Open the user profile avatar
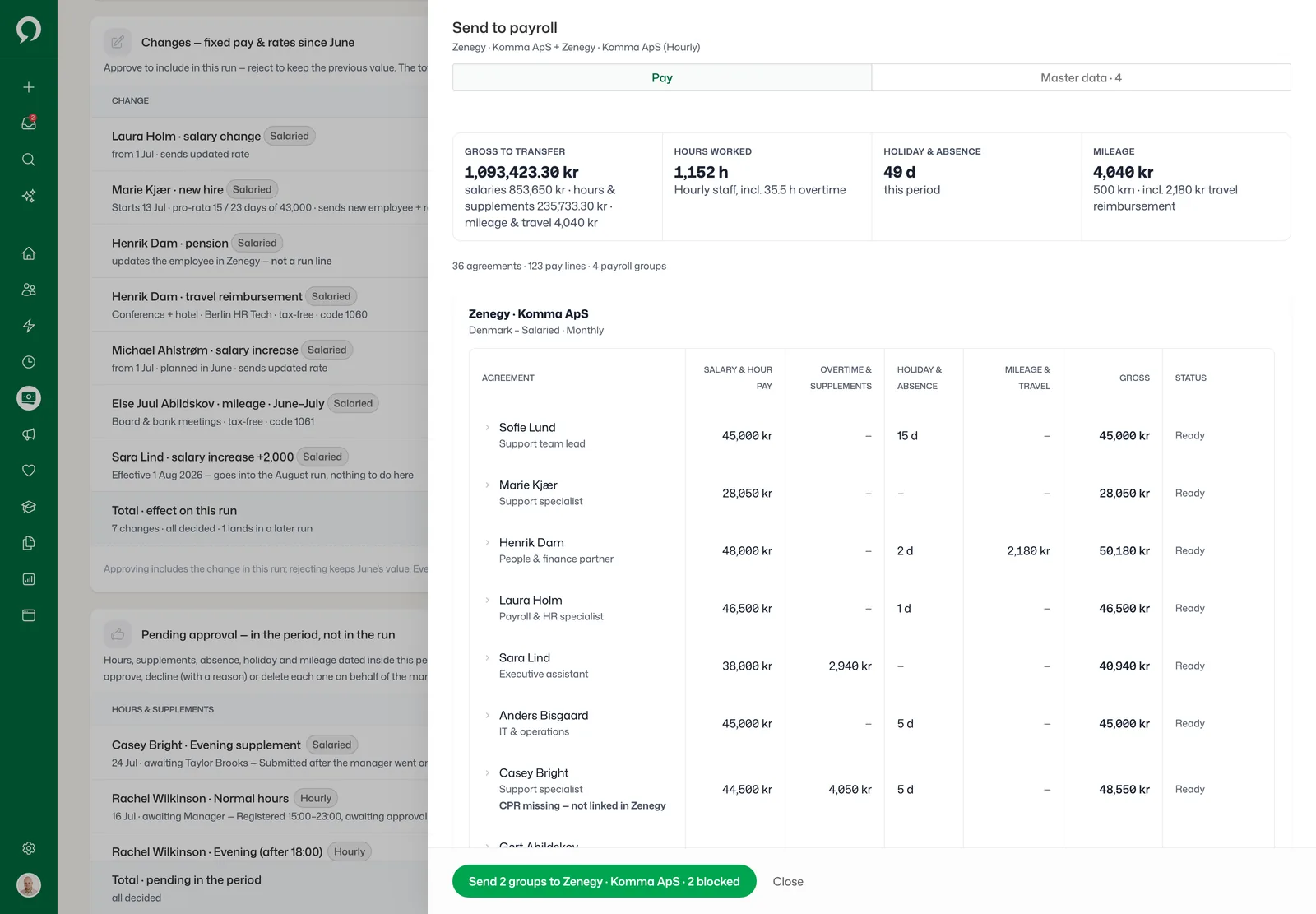 coord(29,885)
